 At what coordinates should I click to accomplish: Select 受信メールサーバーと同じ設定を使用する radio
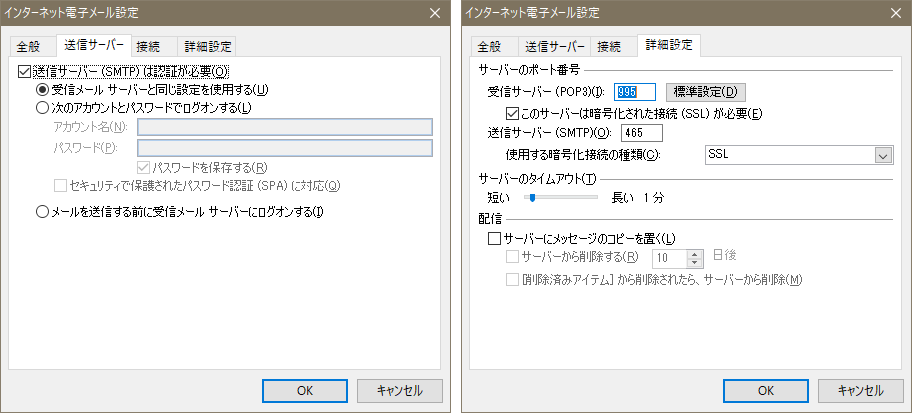tap(42, 90)
